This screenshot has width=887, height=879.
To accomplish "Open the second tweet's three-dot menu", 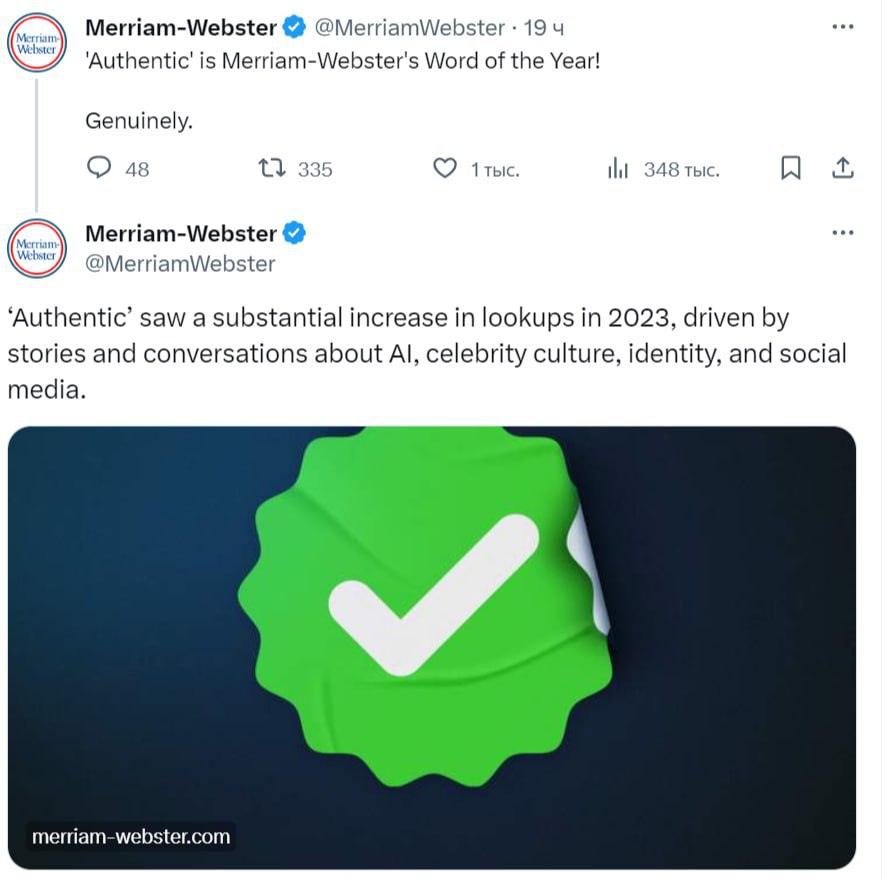I will (x=842, y=232).
